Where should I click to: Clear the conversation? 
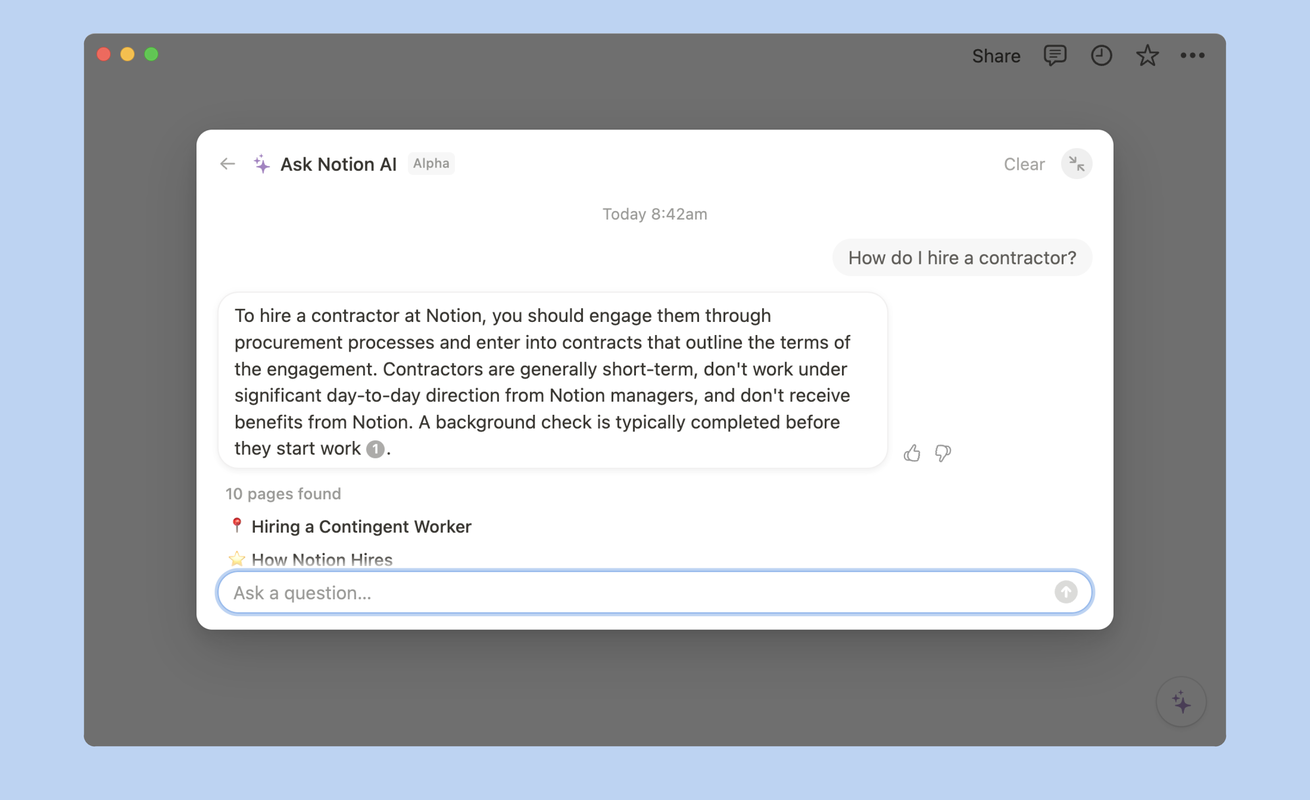click(1024, 164)
